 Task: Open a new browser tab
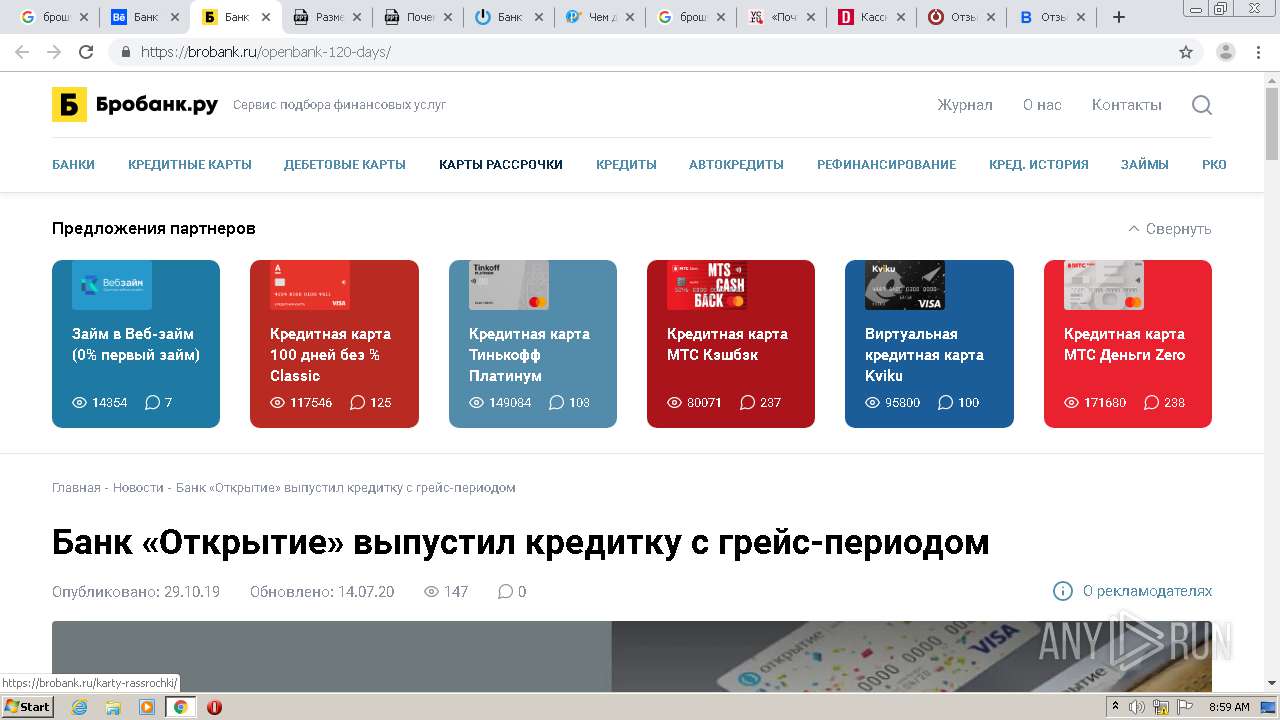coord(1119,17)
